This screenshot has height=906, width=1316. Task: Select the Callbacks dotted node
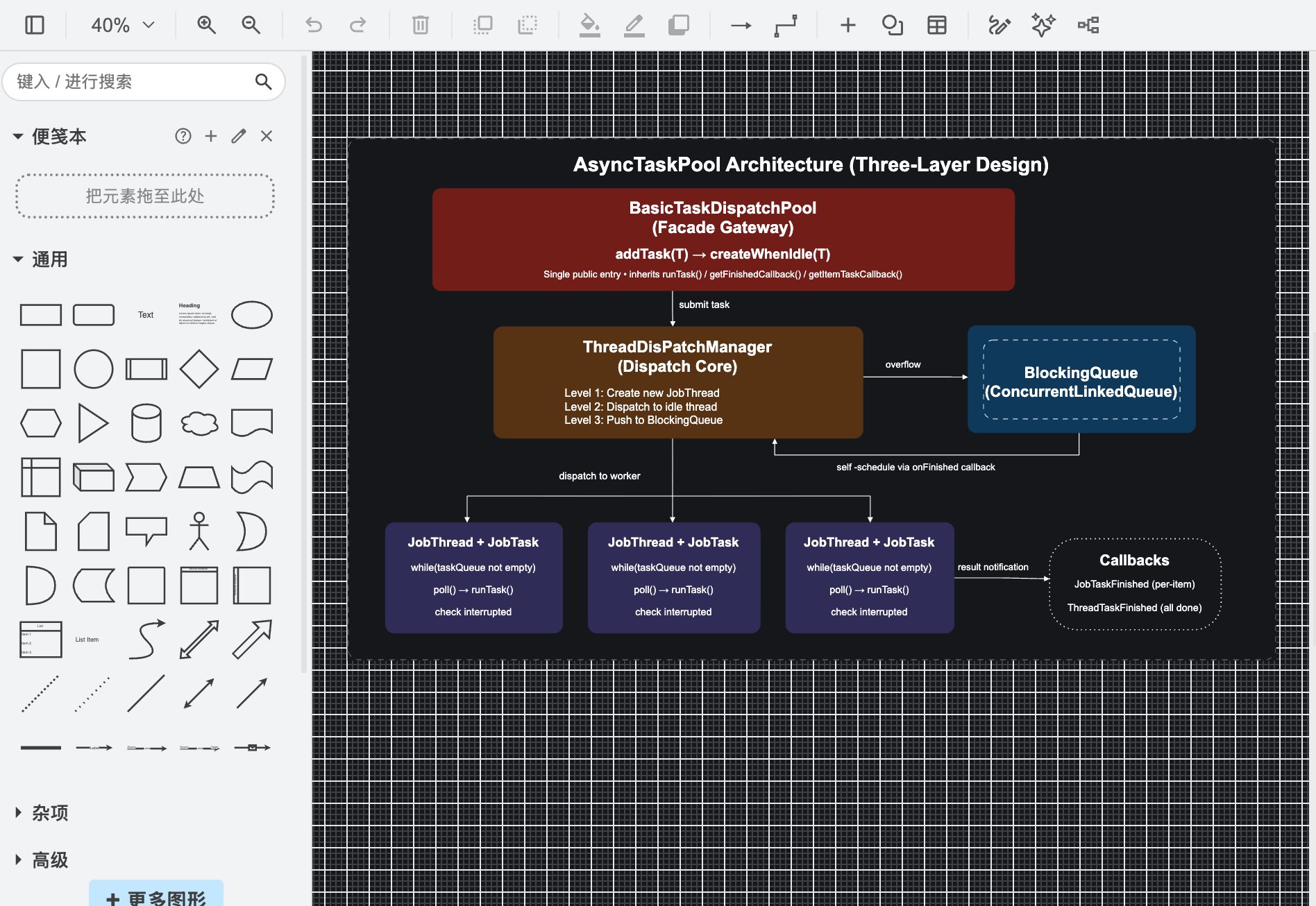(x=1135, y=584)
